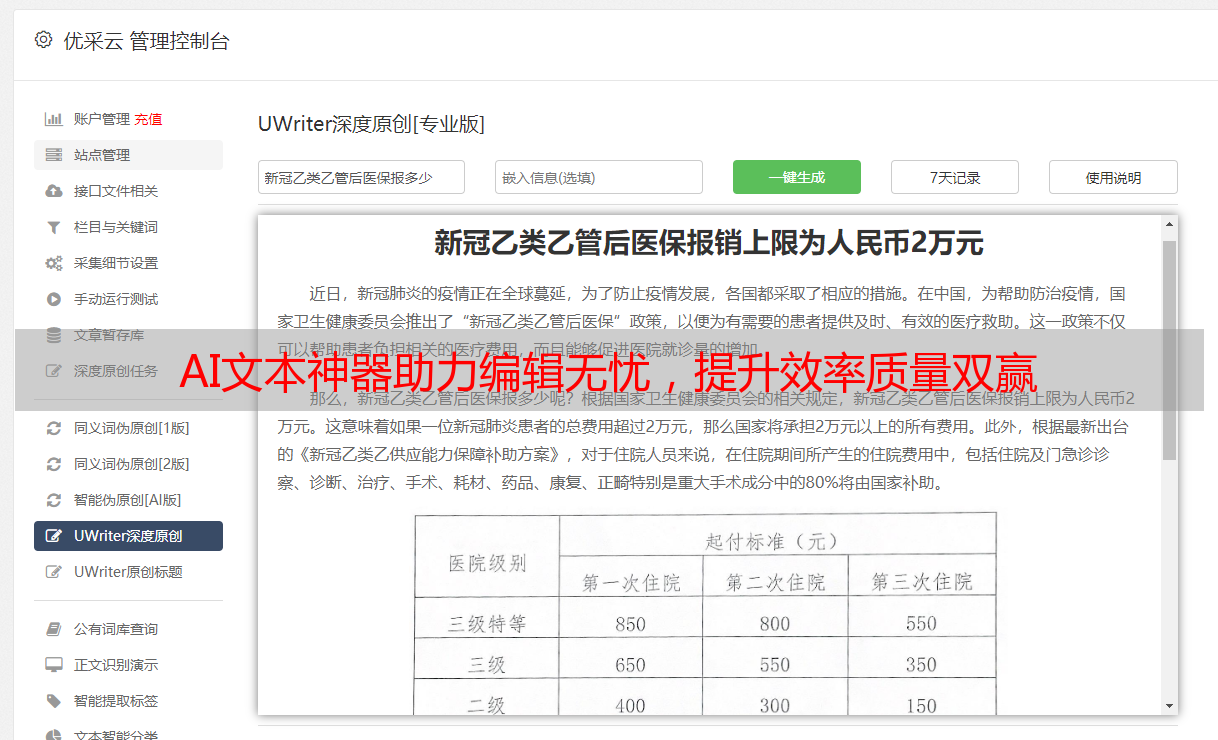Click the article scrollbar down arrow
Image resolution: width=1218 pixels, height=740 pixels.
point(1169,706)
